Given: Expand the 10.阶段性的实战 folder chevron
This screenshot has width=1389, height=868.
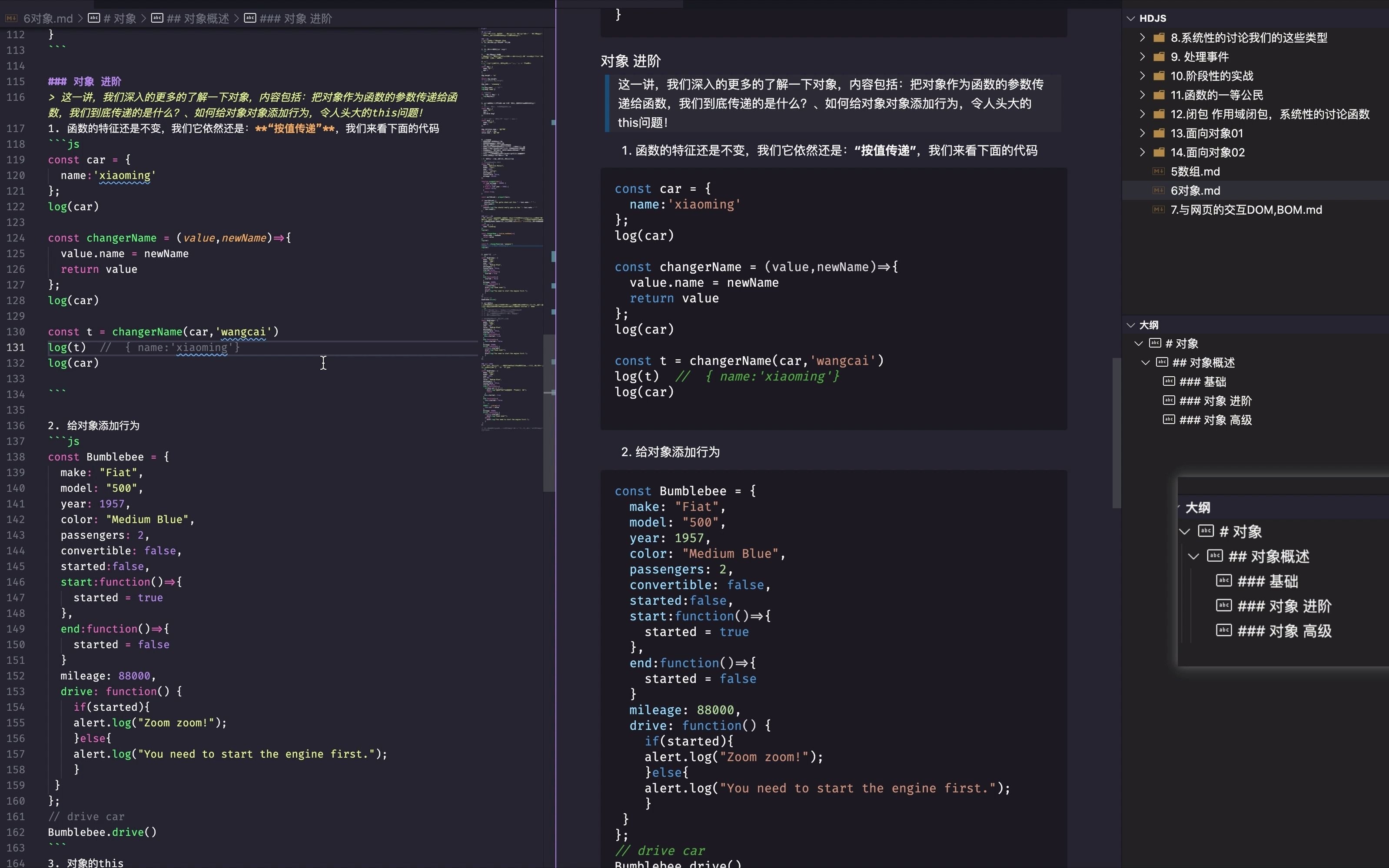Looking at the screenshot, I should pyautogui.click(x=1143, y=76).
